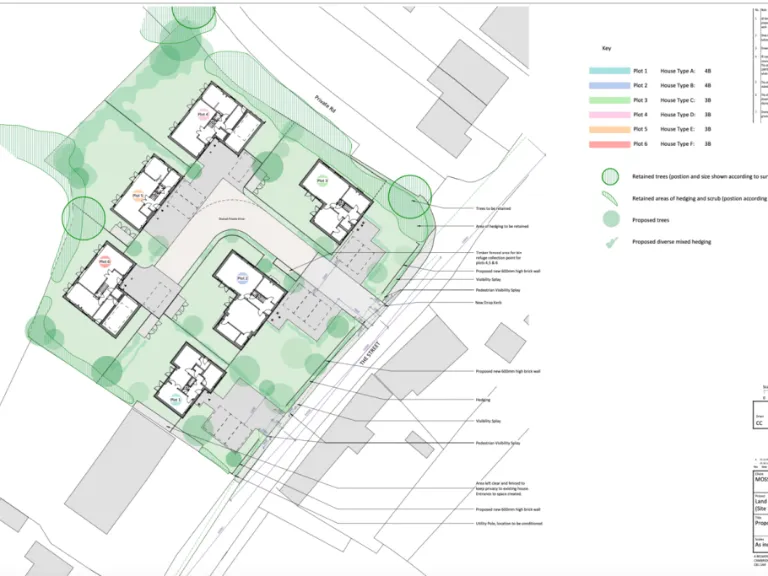Click the Plot 6 red color swatch
This screenshot has width=768, height=576.
click(x=609, y=144)
